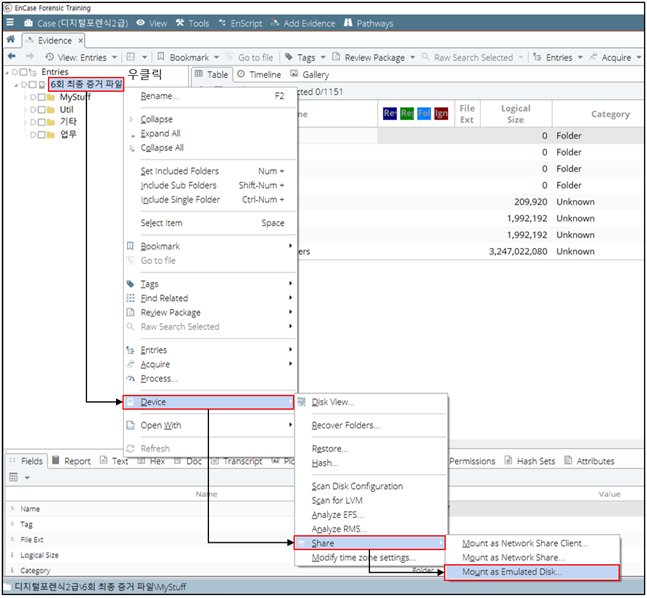647x598 pixels.
Task: Click the Disk View icon in submenu
Action: 302,402
